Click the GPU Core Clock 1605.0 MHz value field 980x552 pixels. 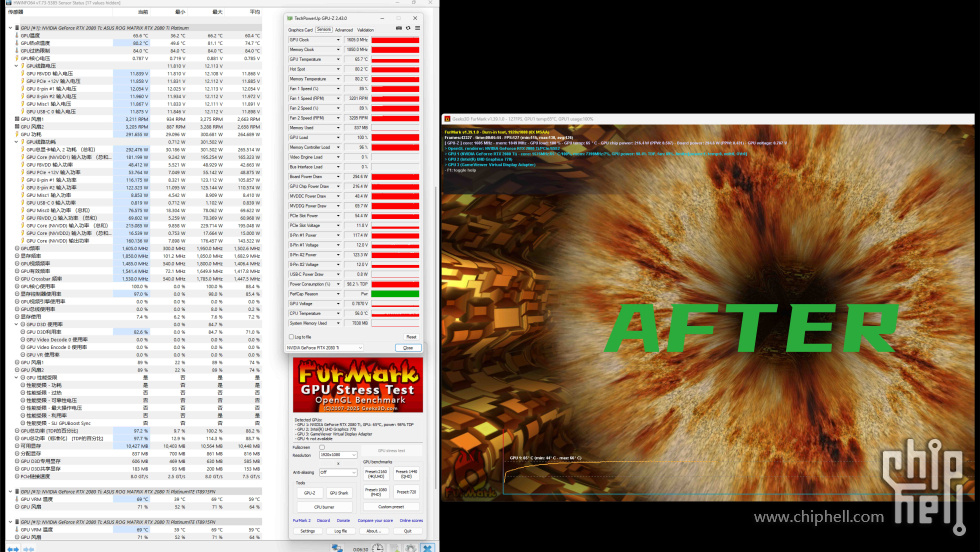356,40
